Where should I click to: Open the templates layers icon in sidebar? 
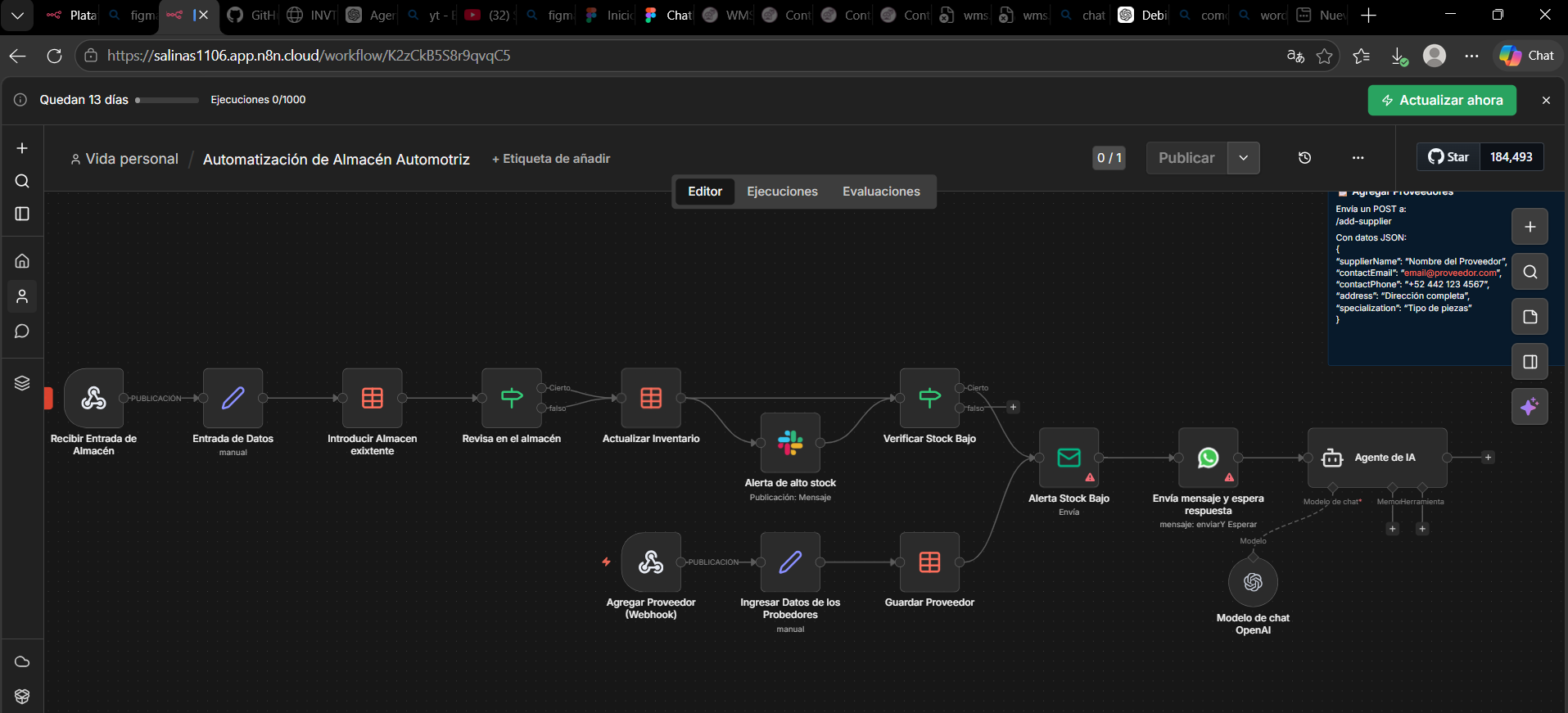pos(22,382)
